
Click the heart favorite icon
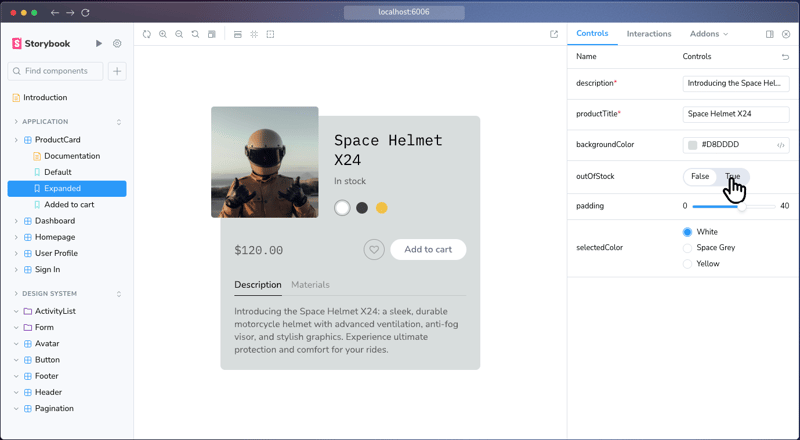coord(374,250)
